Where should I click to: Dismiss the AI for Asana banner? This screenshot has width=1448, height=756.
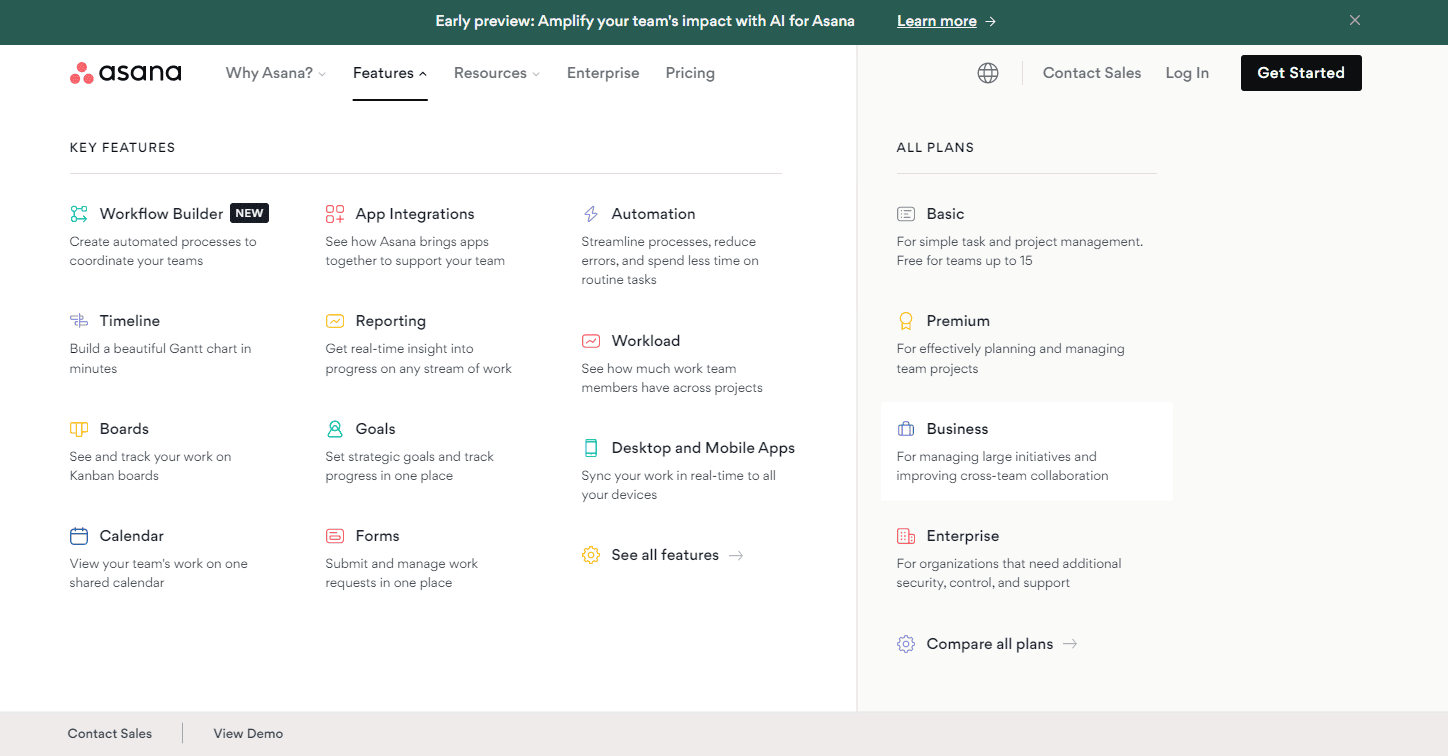tap(1355, 20)
